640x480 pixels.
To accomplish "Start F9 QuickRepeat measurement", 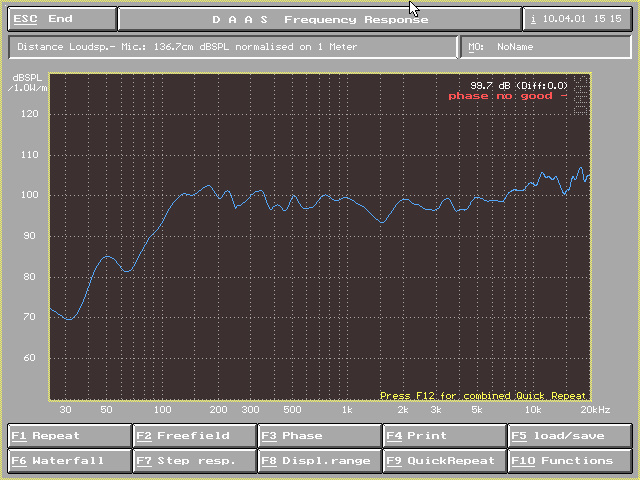I will point(444,461).
